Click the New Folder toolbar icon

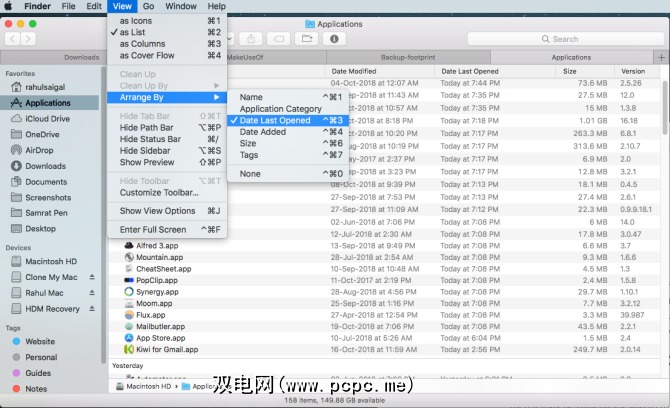tap(305, 38)
